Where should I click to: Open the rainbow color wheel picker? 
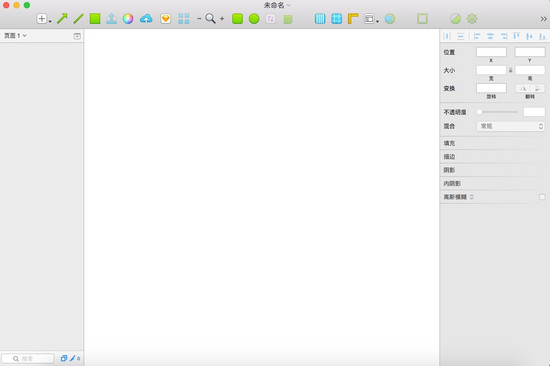(x=128, y=19)
